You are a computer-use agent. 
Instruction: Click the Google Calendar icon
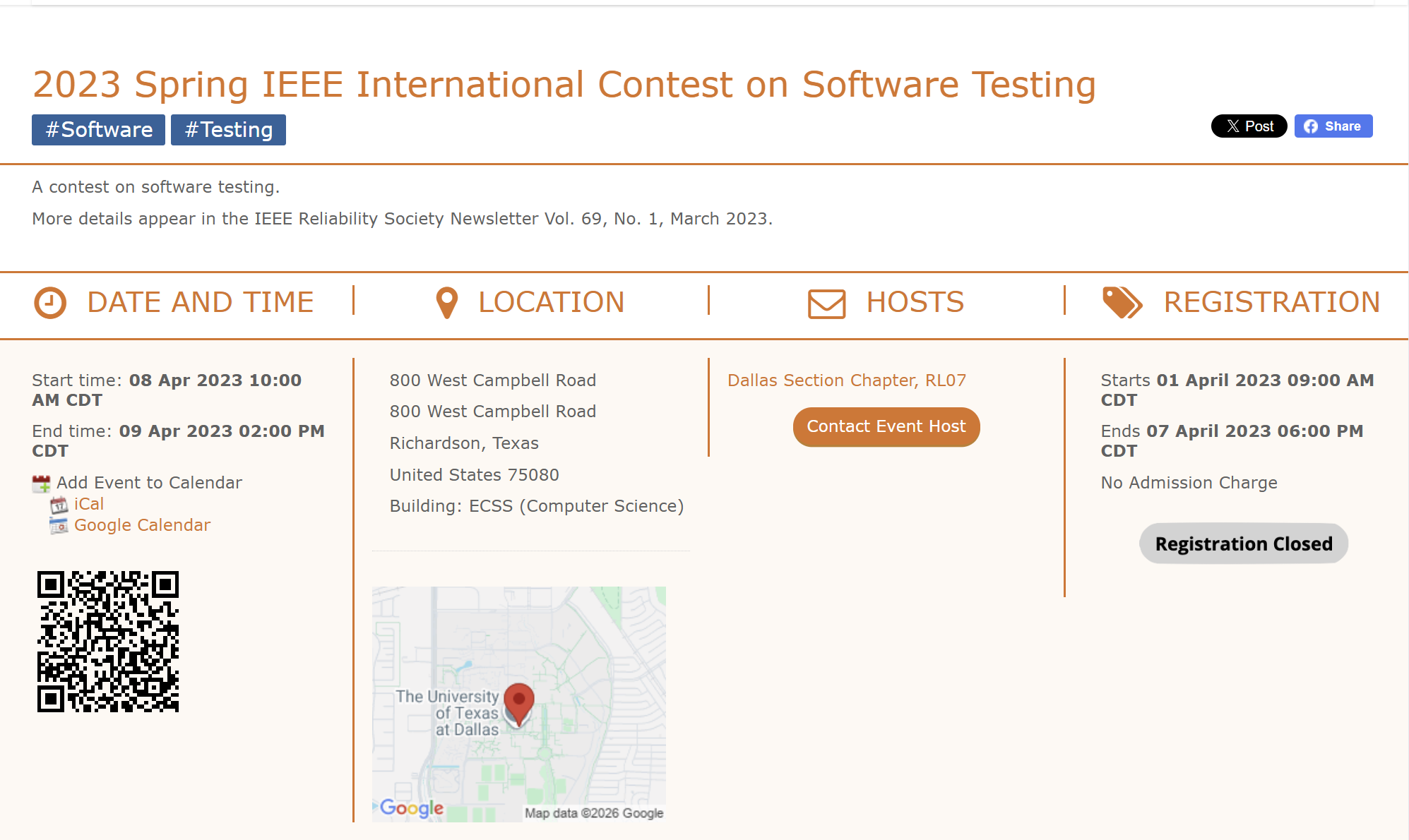tap(59, 526)
